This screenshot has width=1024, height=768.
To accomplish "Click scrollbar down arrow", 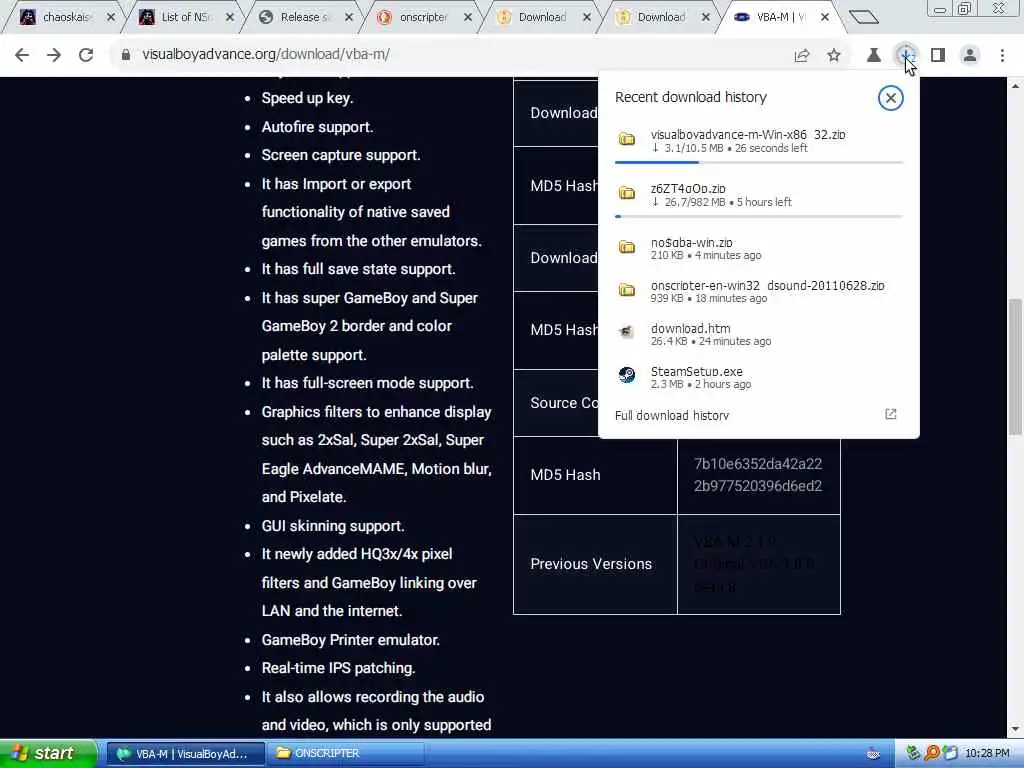I will (x=1016, y=729).
